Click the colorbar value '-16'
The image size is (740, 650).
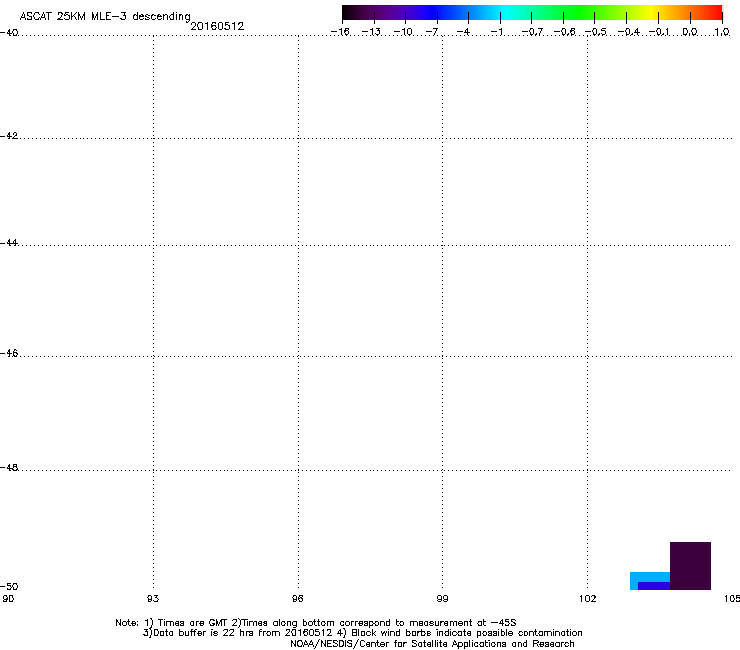coord(340,32)
